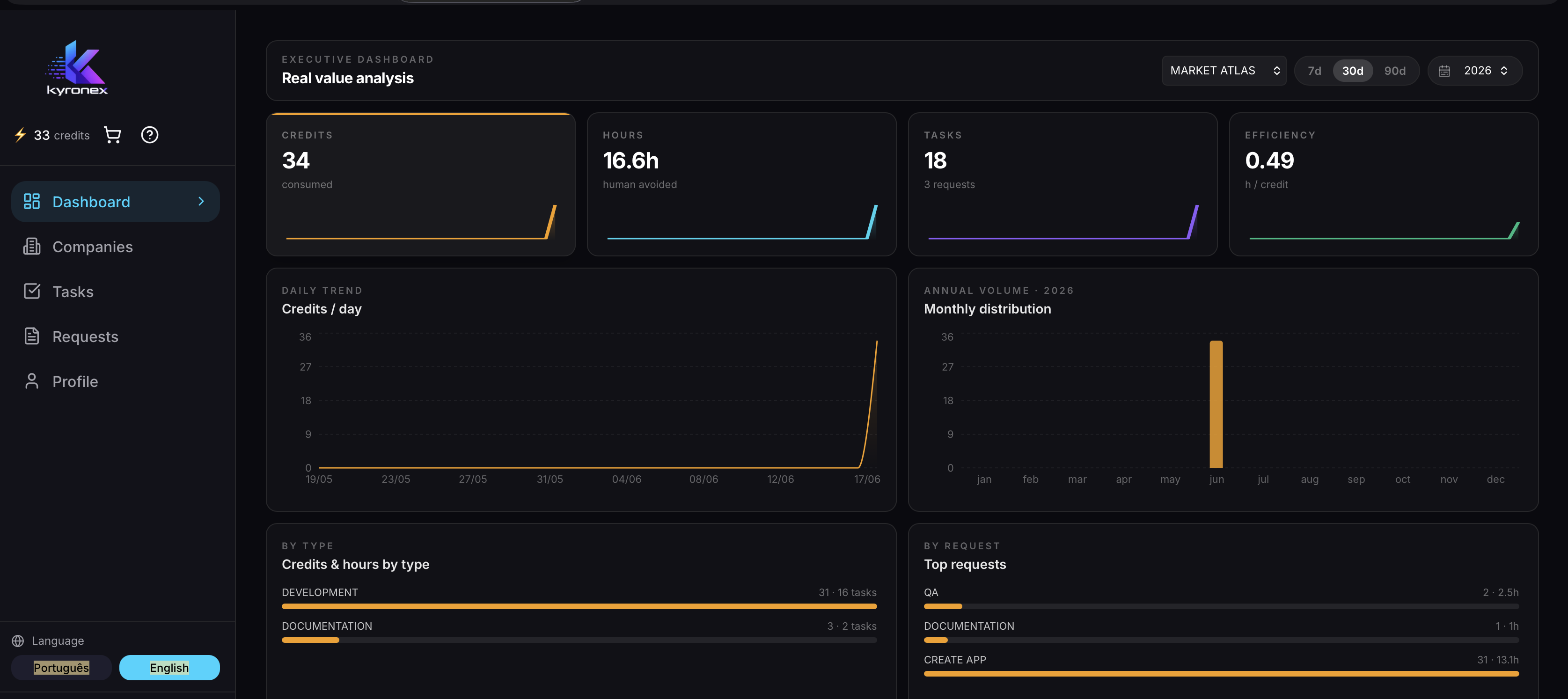This screenshot has width=1568, height=699.
Task: Go to the Tasks page
Action: [116, 291]
